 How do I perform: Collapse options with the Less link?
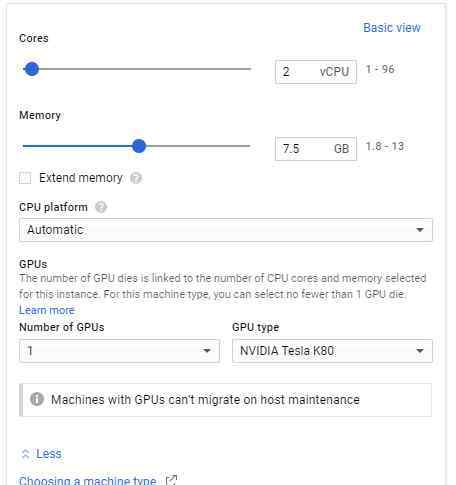click(x=49, y=454)
